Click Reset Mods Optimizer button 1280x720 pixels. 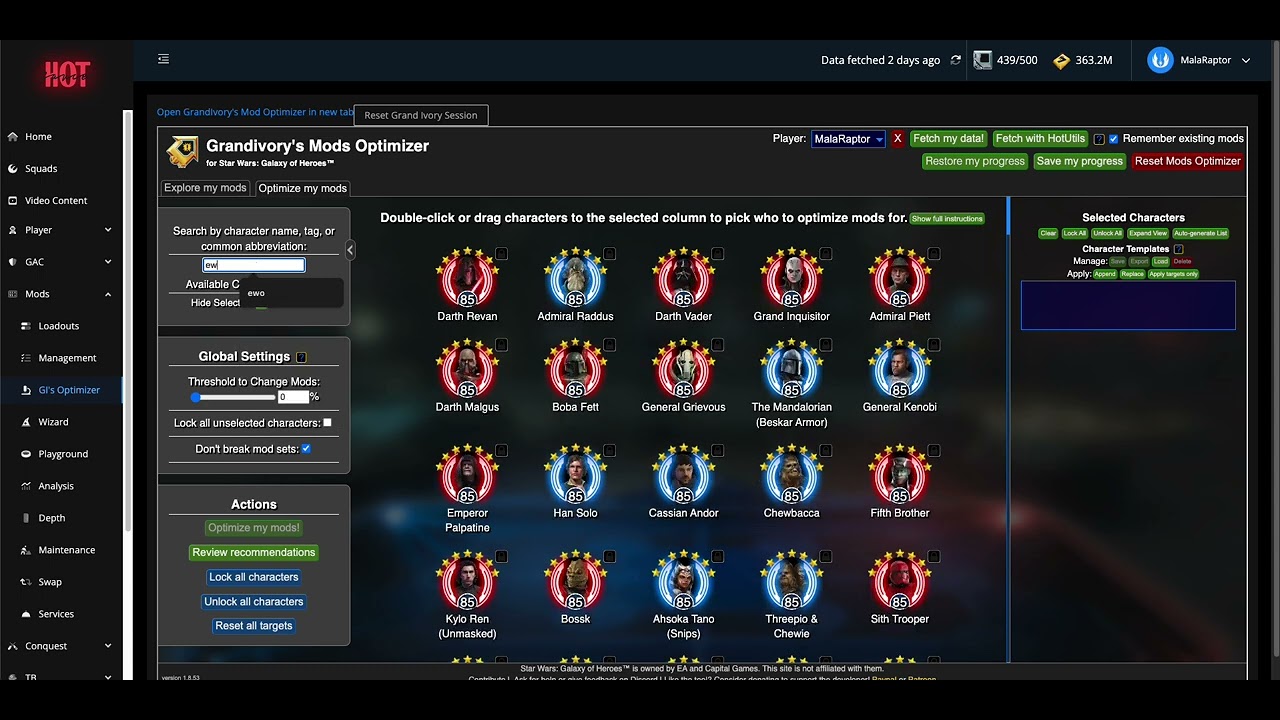pos(1188,161)
